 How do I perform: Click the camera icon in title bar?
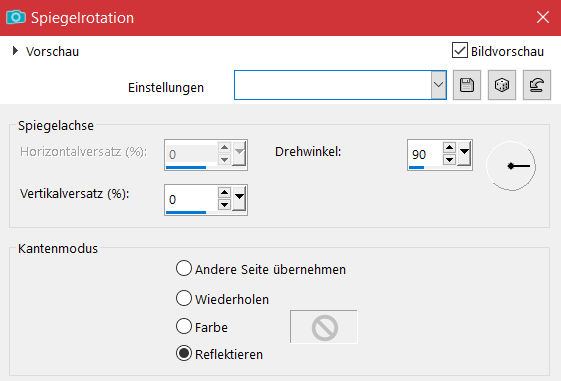[x=16, y=17]
